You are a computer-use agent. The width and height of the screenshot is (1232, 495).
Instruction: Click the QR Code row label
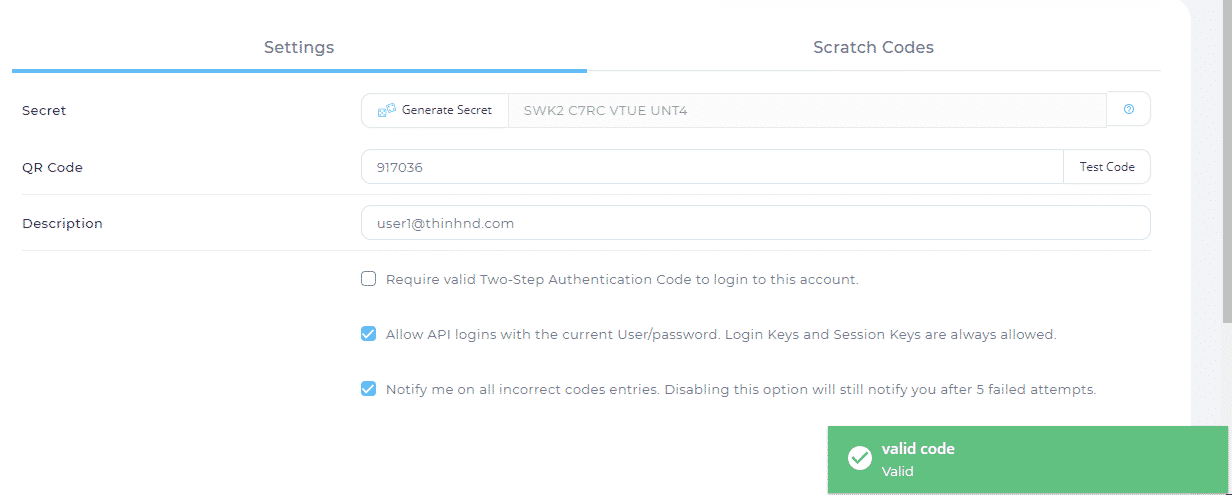tap(52, 167)
